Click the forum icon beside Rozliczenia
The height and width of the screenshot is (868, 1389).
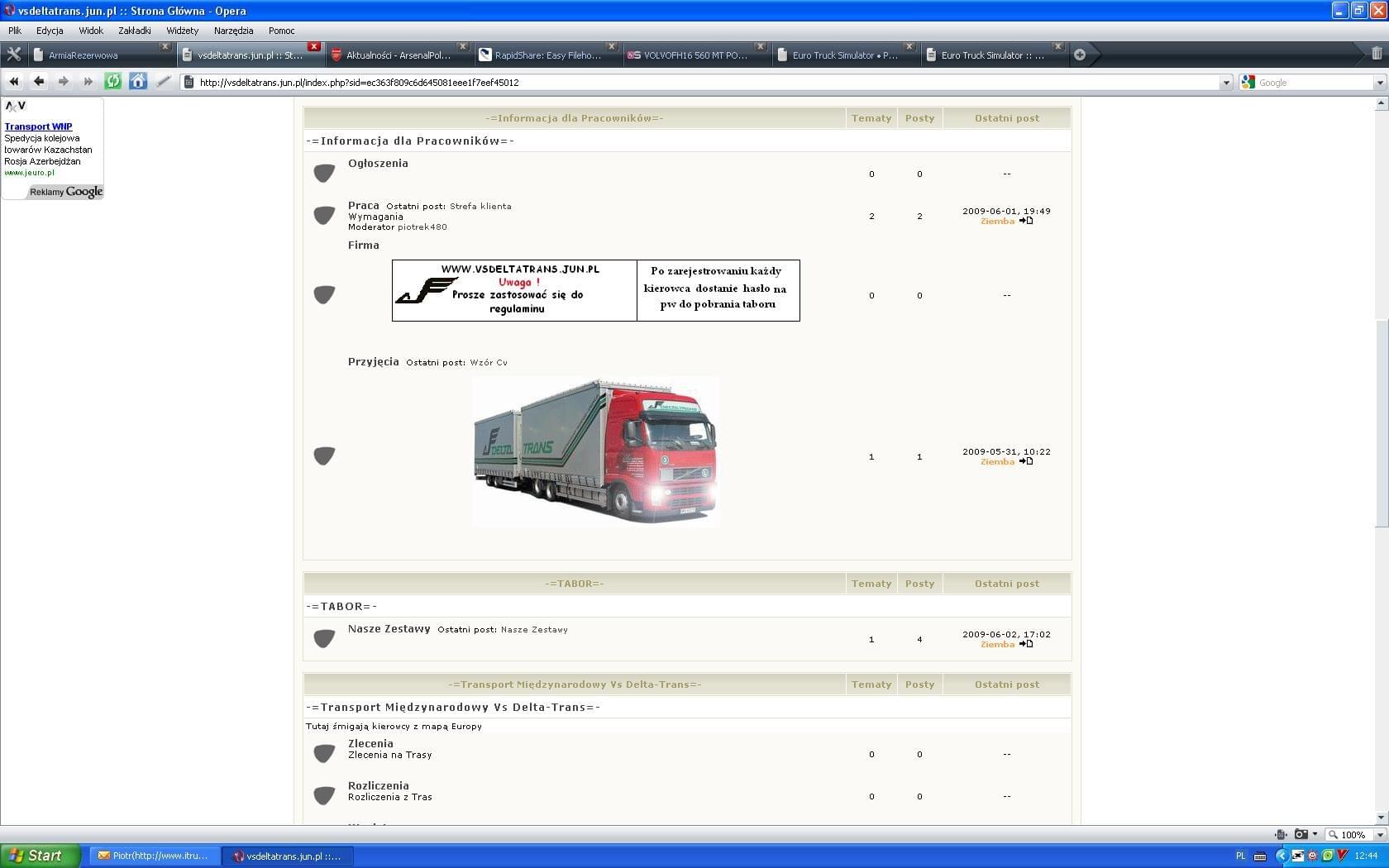[x=324, y=795]
